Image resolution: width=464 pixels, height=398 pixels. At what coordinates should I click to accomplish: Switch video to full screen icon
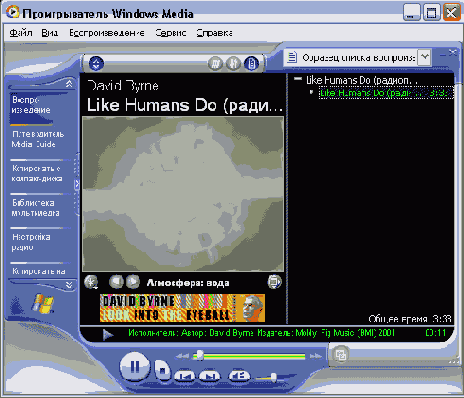pos(274,282)
